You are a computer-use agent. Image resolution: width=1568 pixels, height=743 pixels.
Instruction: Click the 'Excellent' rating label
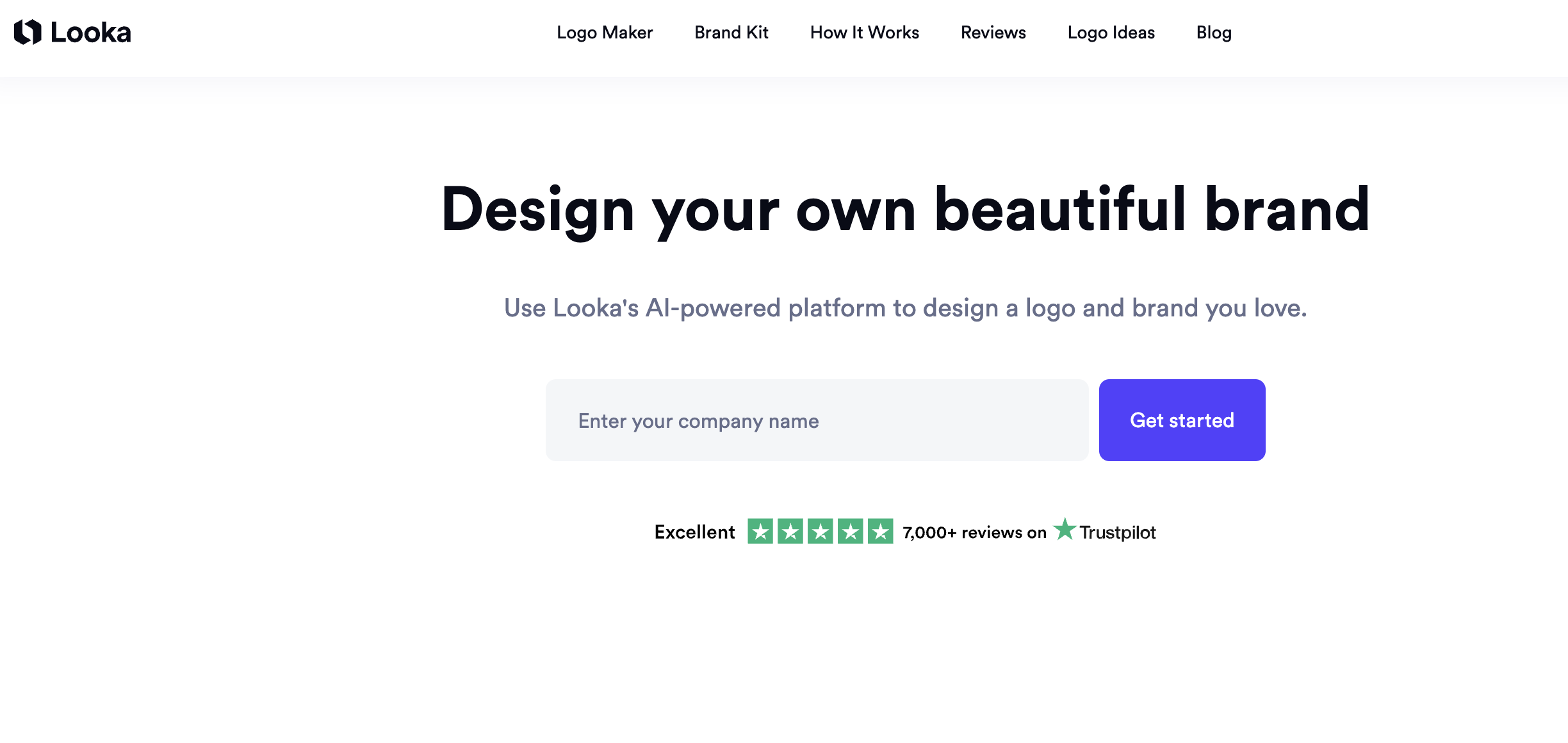(694, 532)
